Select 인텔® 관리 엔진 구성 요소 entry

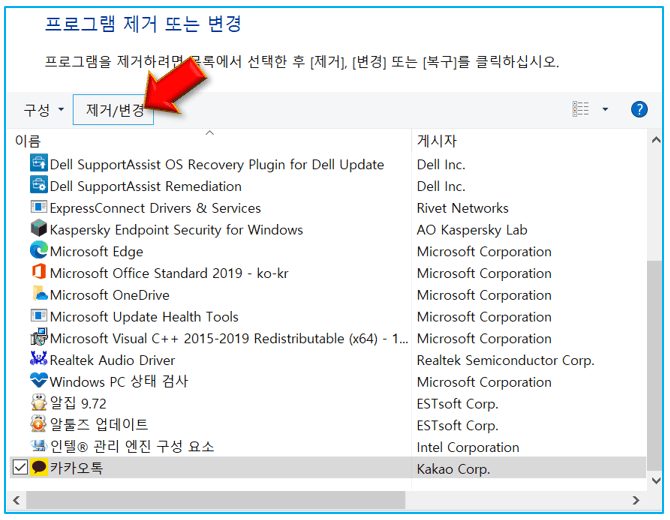click(132, 447)
